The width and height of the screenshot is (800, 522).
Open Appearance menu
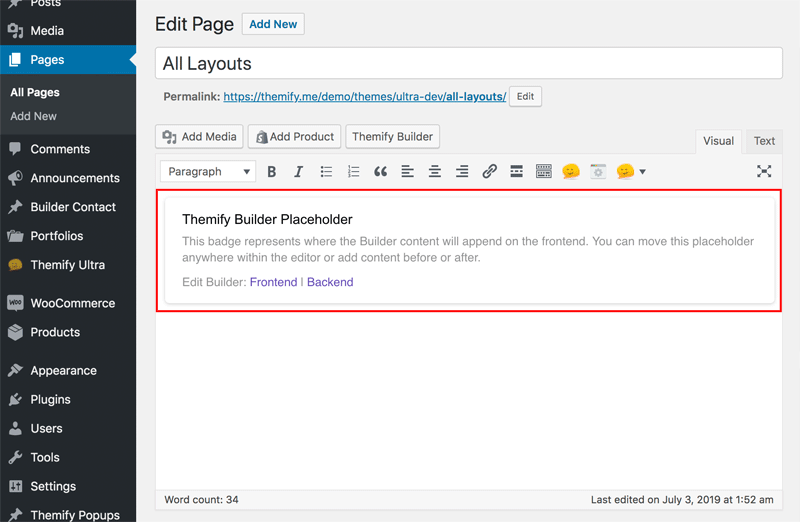[68, 370]
